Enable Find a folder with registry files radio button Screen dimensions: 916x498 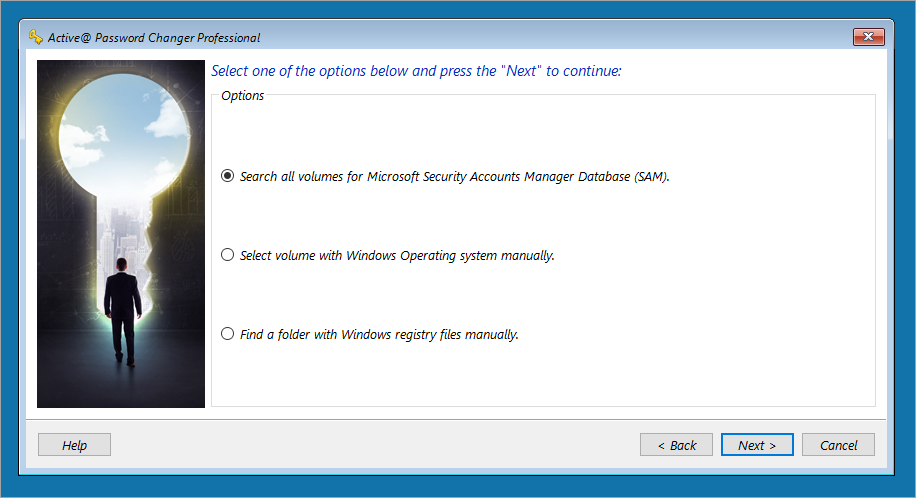coord(228,334)
